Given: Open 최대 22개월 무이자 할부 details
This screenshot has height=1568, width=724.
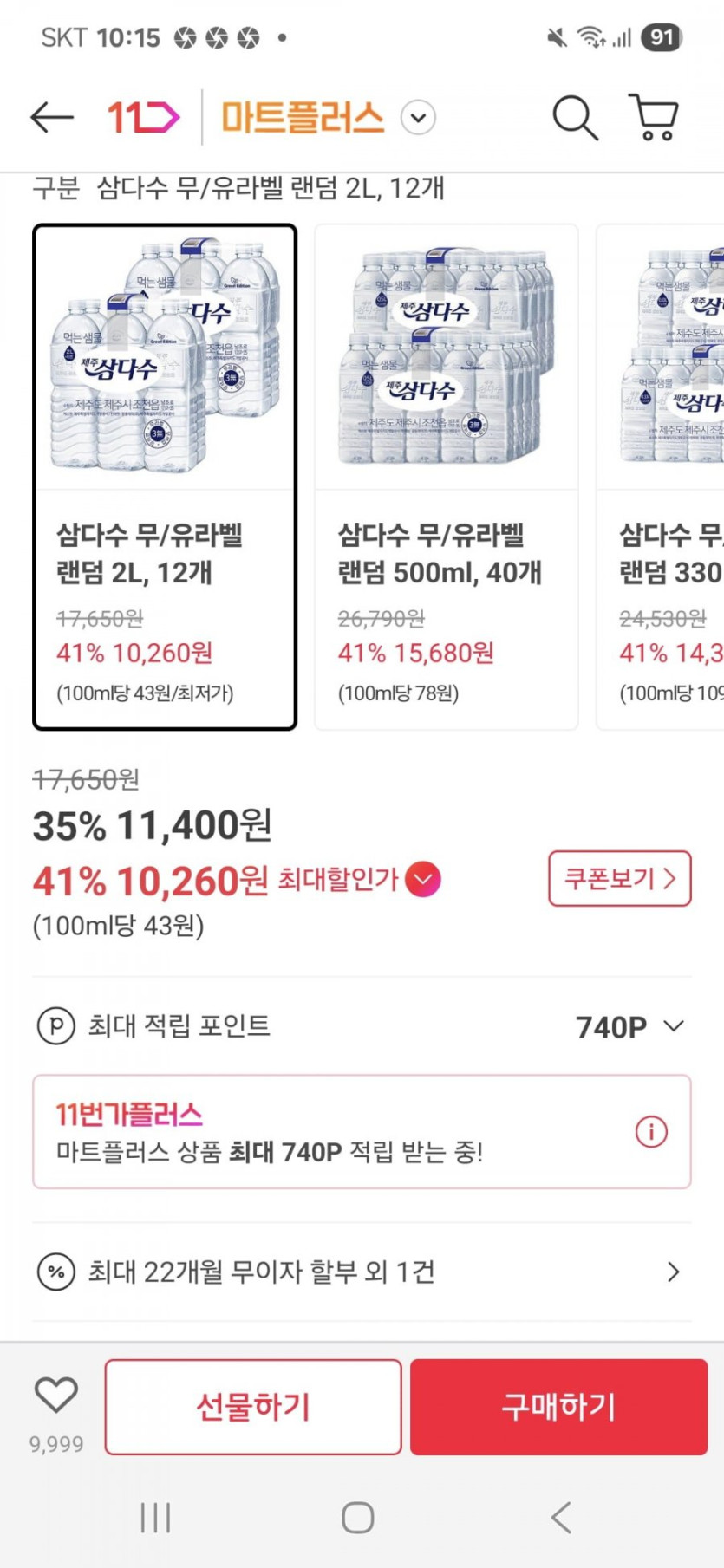Looking at the screenshot, I should pyautogui.click(x=673, y=1272).
